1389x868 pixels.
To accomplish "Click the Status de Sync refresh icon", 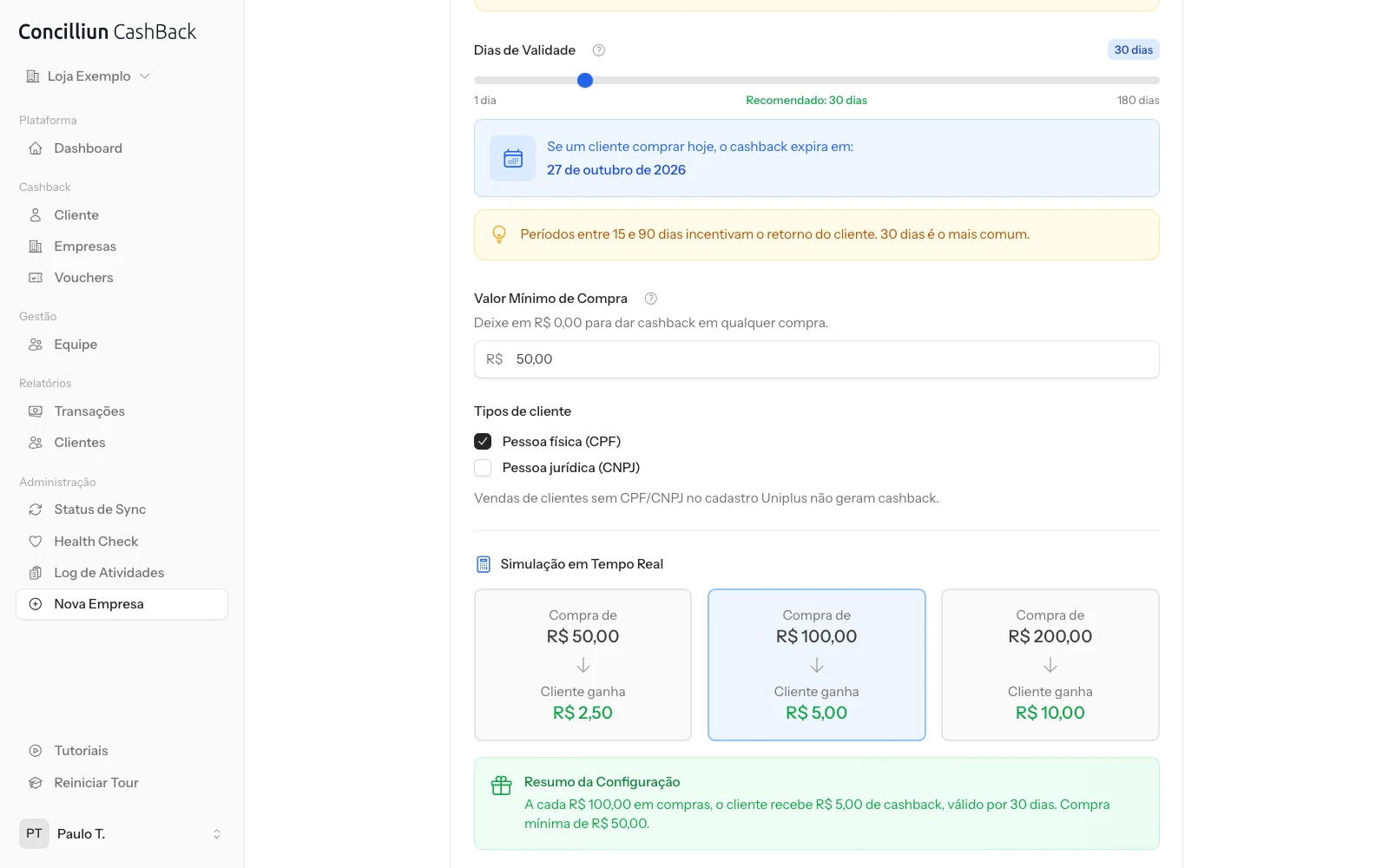I will pos(36,510).
